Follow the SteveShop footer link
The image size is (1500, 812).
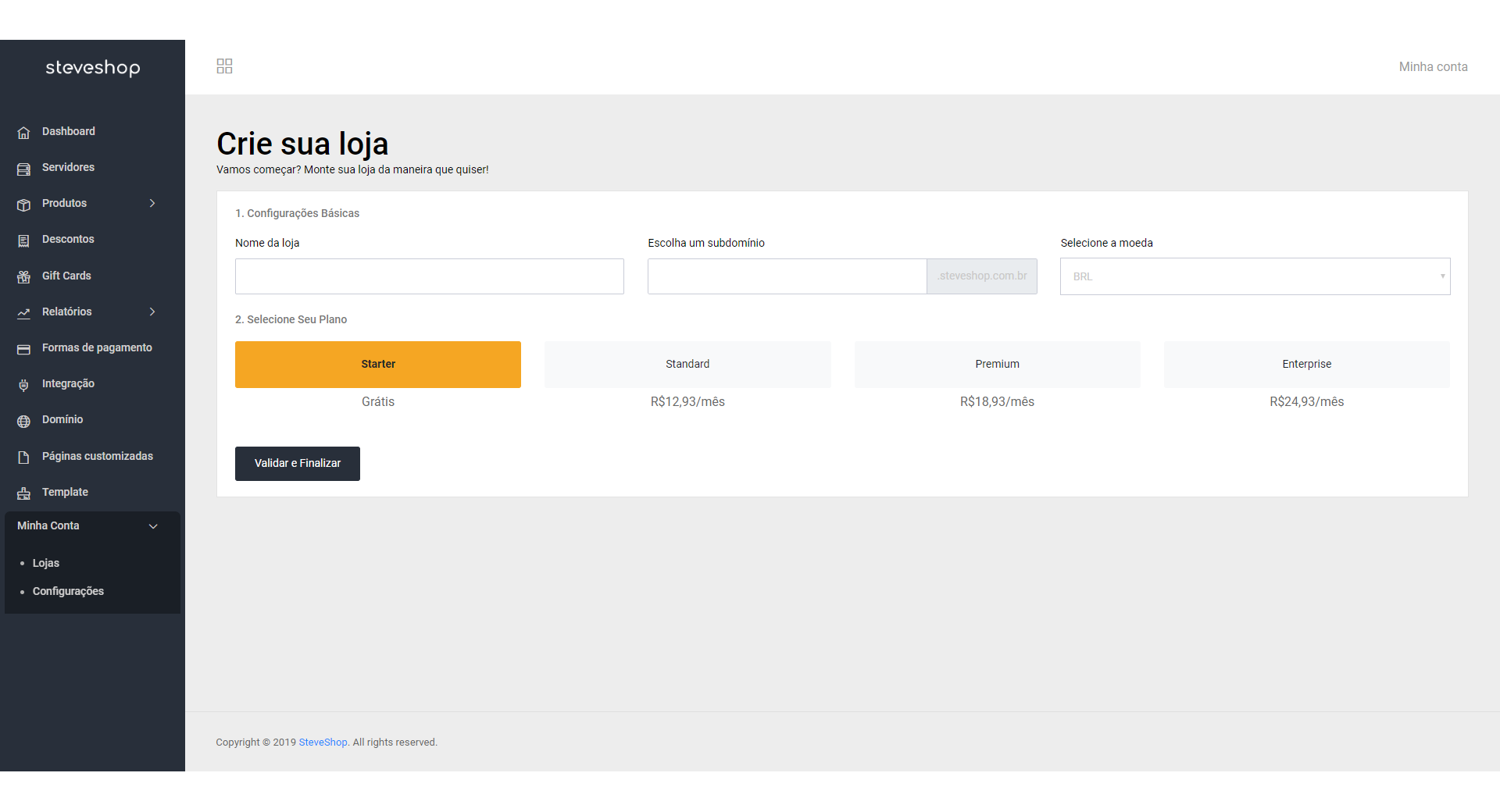point(323,743)
